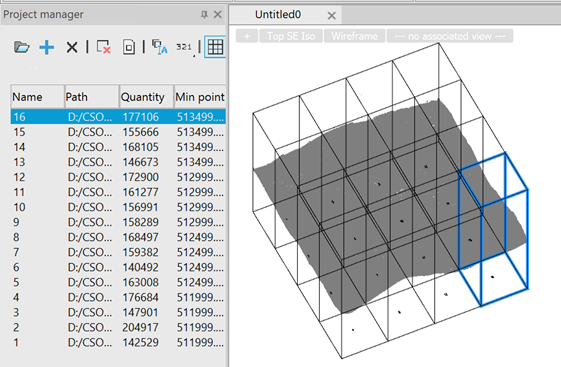Pin the Project manager panel
Image resolution: width=561 pixels, height=367 pixels.
click(x=204, y=14)
